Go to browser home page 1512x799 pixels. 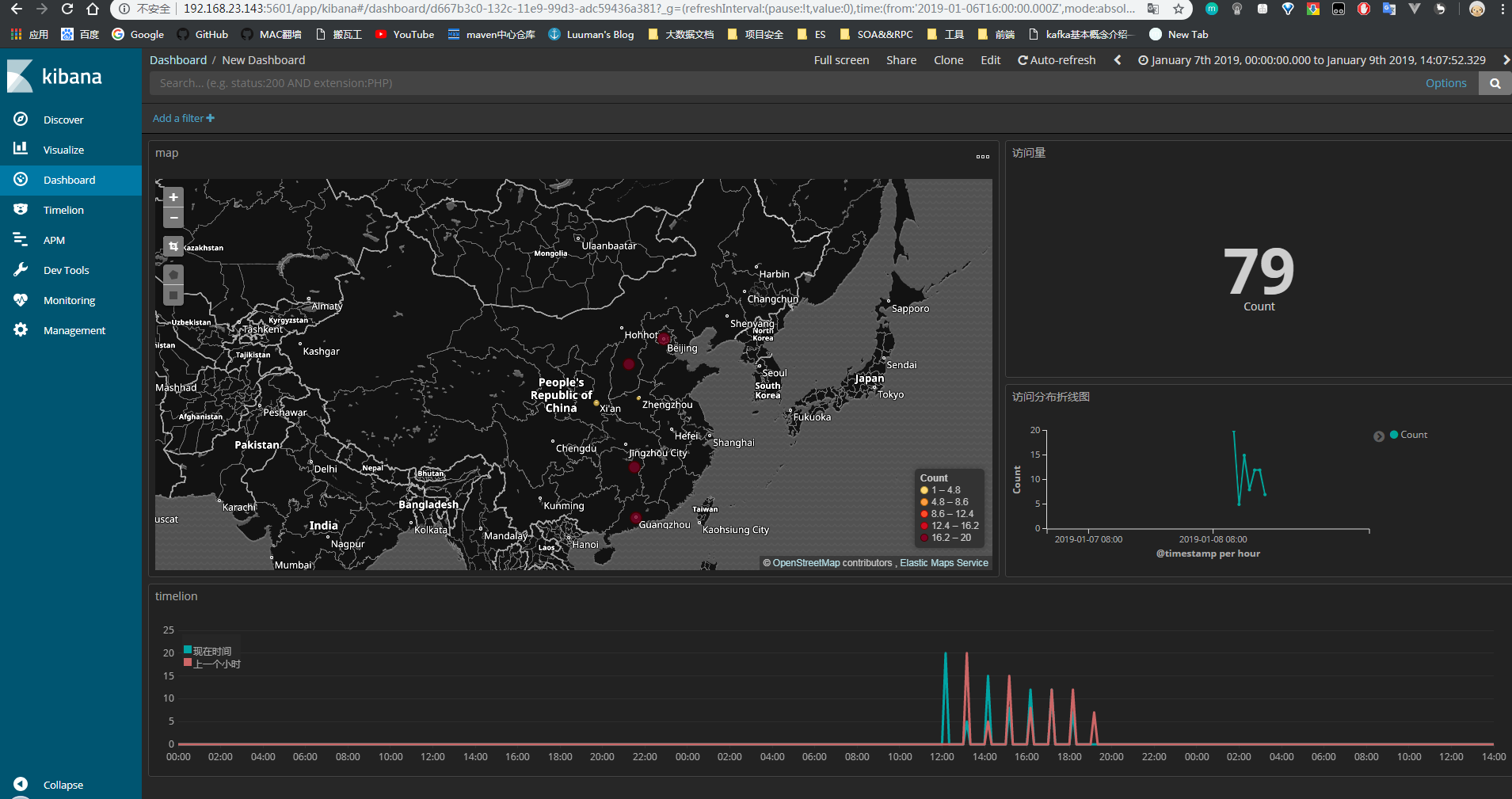coord(93,10)
